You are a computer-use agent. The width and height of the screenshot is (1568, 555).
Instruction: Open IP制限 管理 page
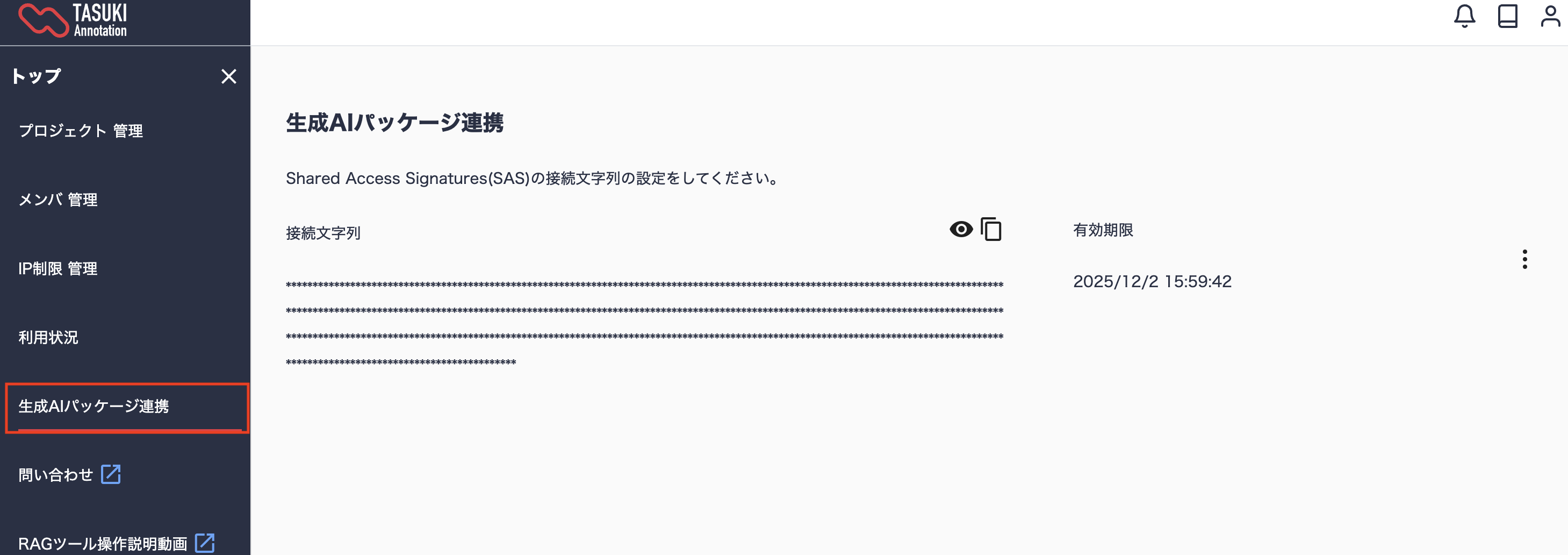pos(58,269)
